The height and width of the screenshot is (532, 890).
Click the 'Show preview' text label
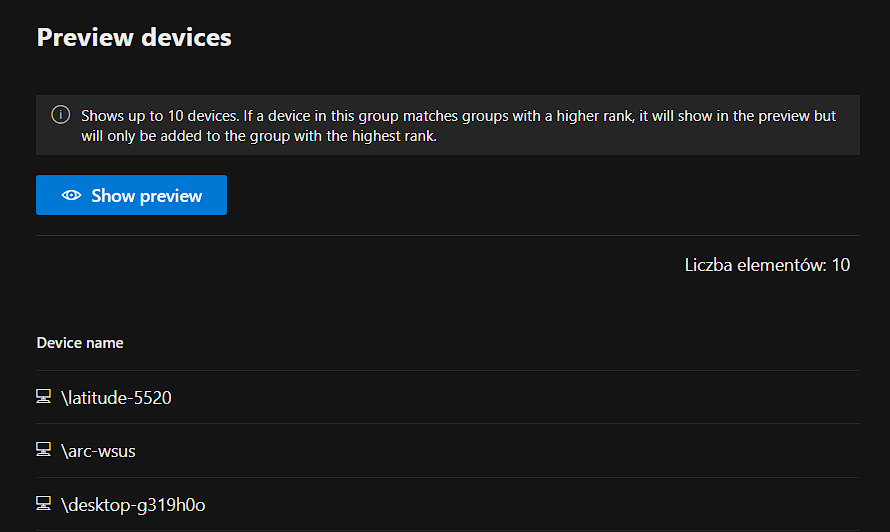pos(147,196)
